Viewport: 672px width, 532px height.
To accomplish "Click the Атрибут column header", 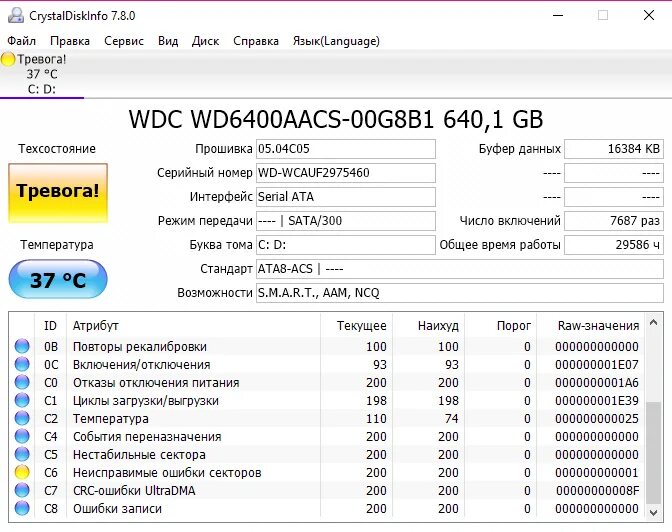I will pyautogui.click(x=193, y=326).
